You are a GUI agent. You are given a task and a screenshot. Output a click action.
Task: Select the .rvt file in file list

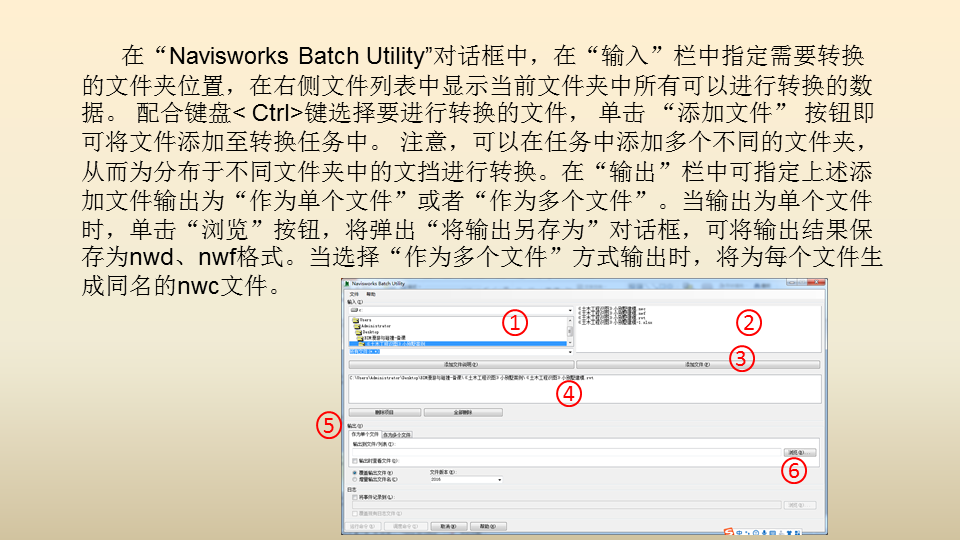coord(612,317)
